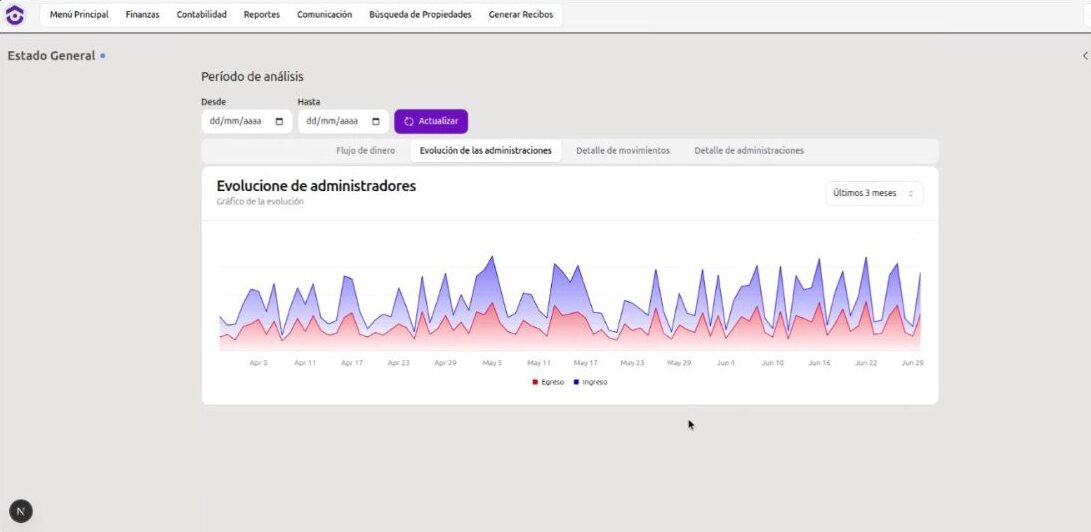Open the Contabilidad menu
This screenshot has height=532, width=1091.
click(x=201, y=15)
